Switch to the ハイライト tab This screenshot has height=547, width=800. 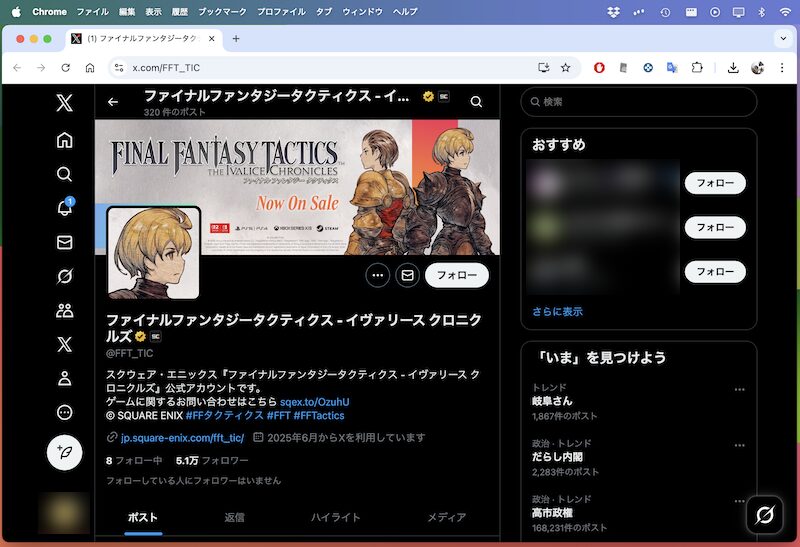(x=335, y=517)
